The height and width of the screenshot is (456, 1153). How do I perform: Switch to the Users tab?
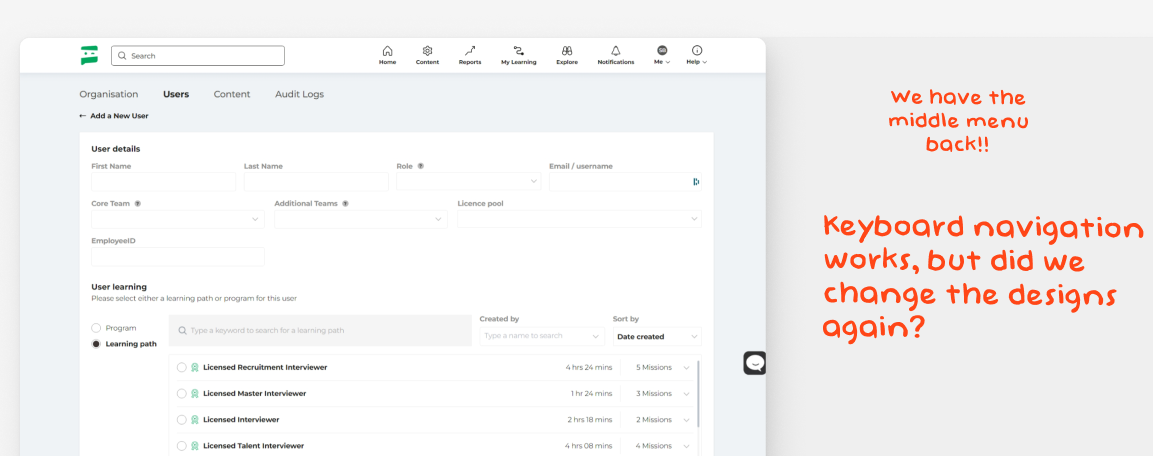(x=176, y=94)
